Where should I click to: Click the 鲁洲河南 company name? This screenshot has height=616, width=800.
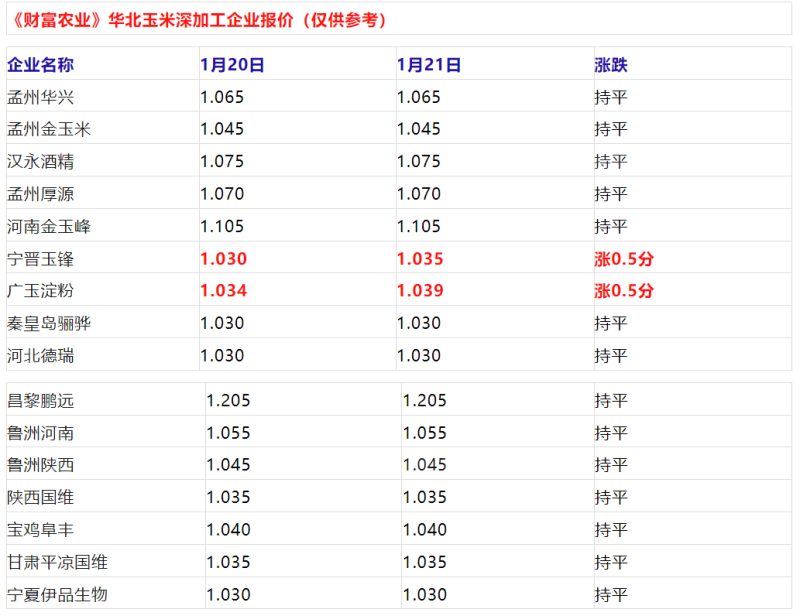point(40,433)
